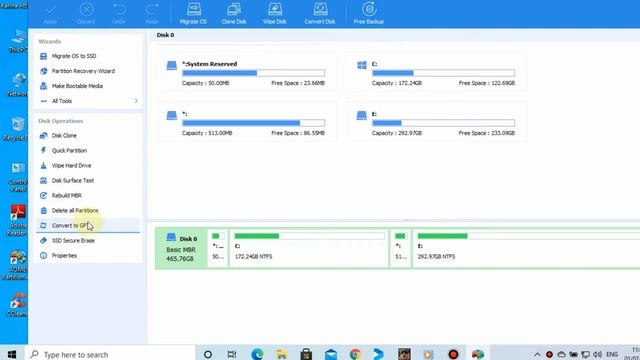The image size is (640, 360).
Task: Select the E: partition card
Action: (437, 122)
